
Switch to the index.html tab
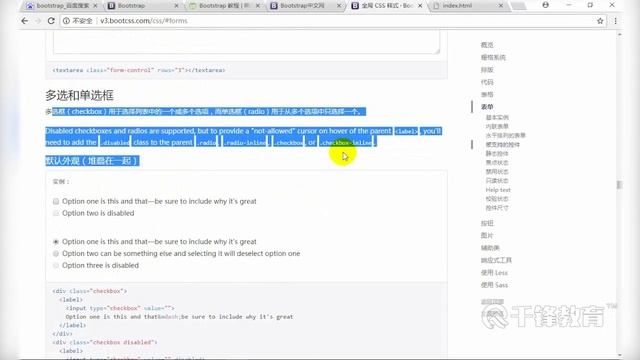point(468,6)
